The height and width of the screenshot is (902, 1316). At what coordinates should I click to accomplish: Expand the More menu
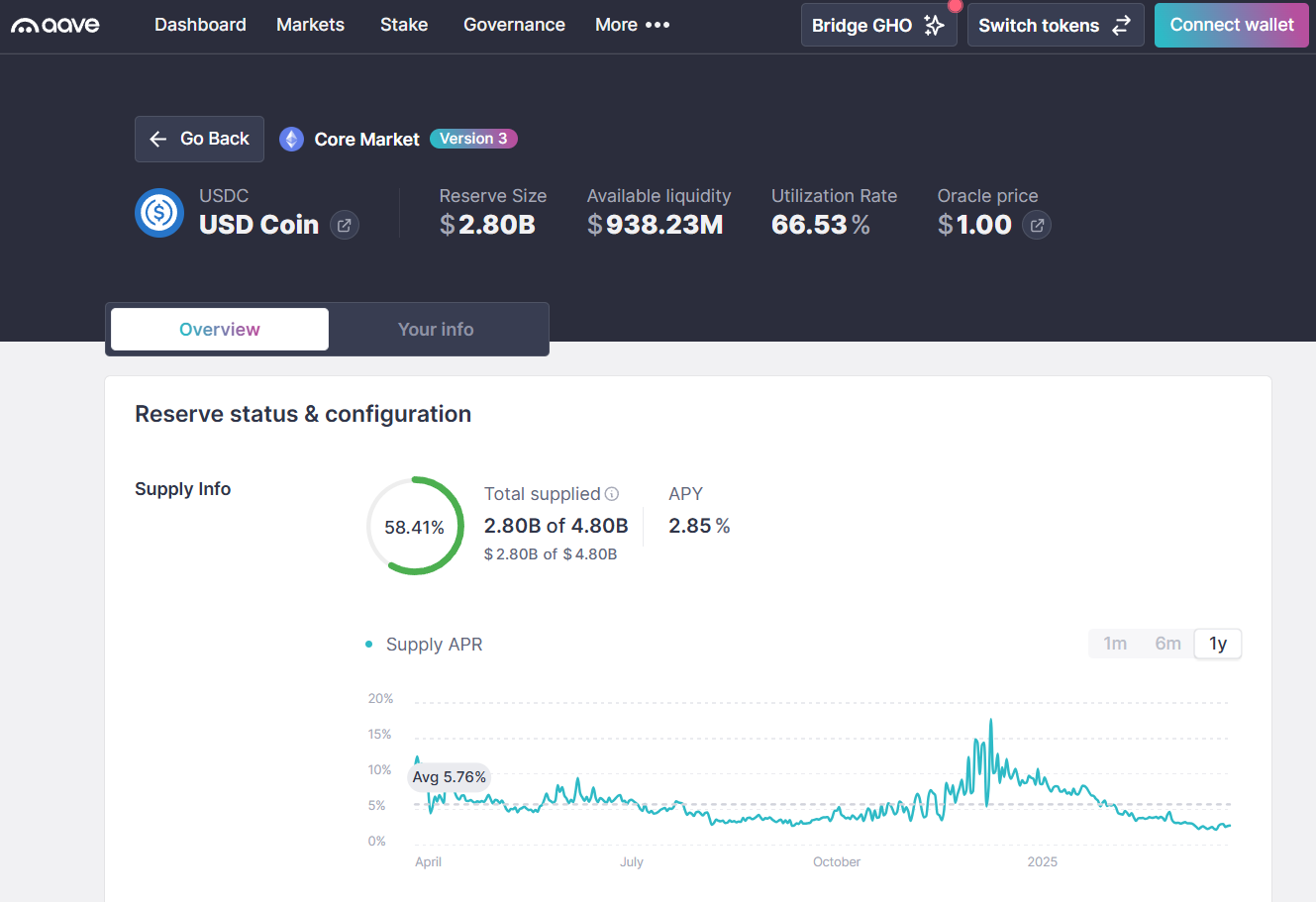pyautogui.click(x=633, y=25)
